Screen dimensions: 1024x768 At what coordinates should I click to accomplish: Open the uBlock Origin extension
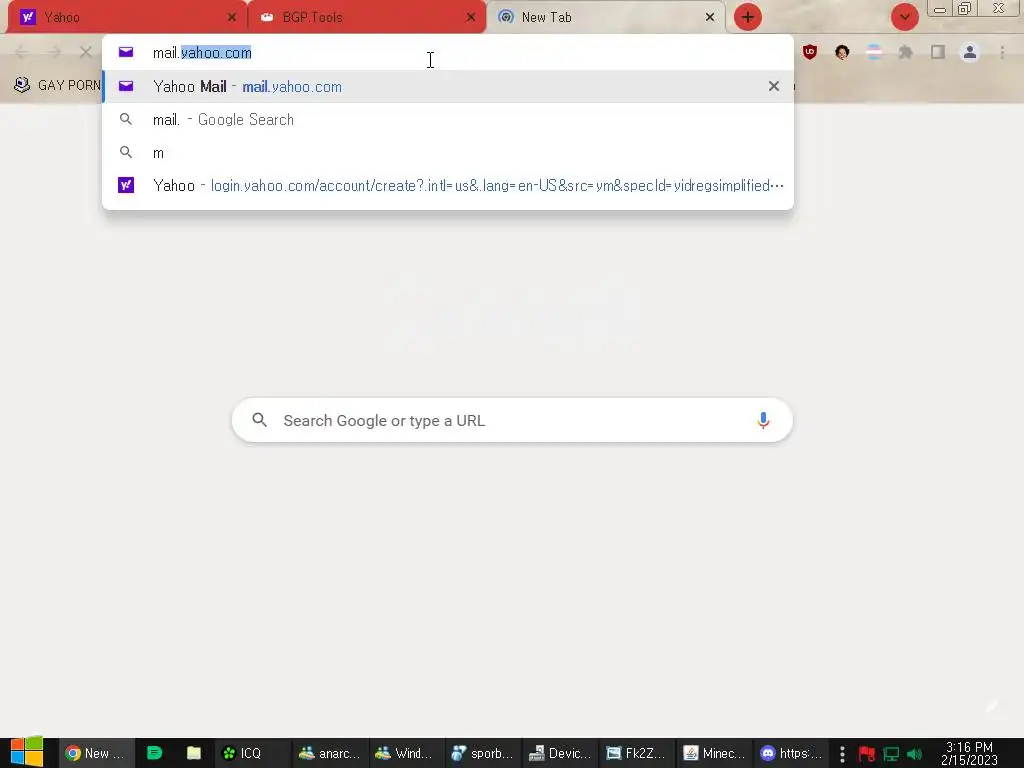tap(810, 52)
